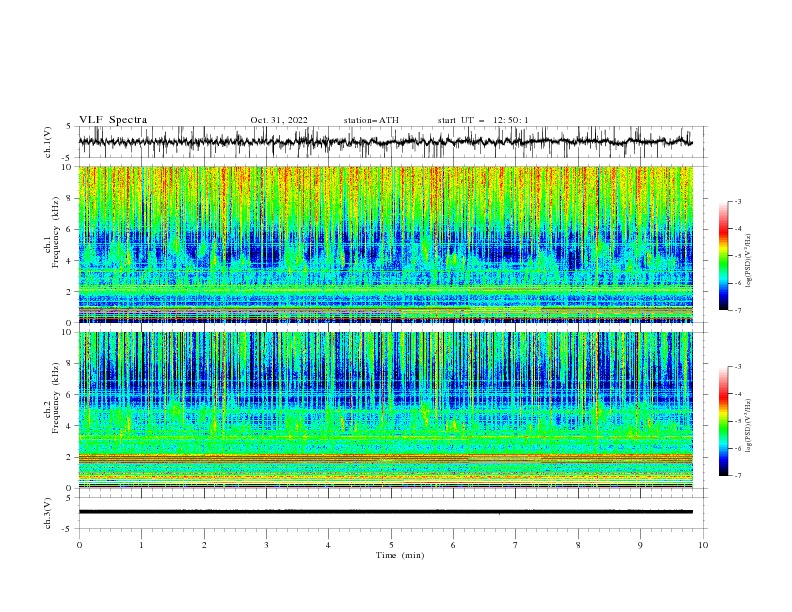Click time axis tick label "7"
This screenshot has width=792, height=612.
point(516,545)
